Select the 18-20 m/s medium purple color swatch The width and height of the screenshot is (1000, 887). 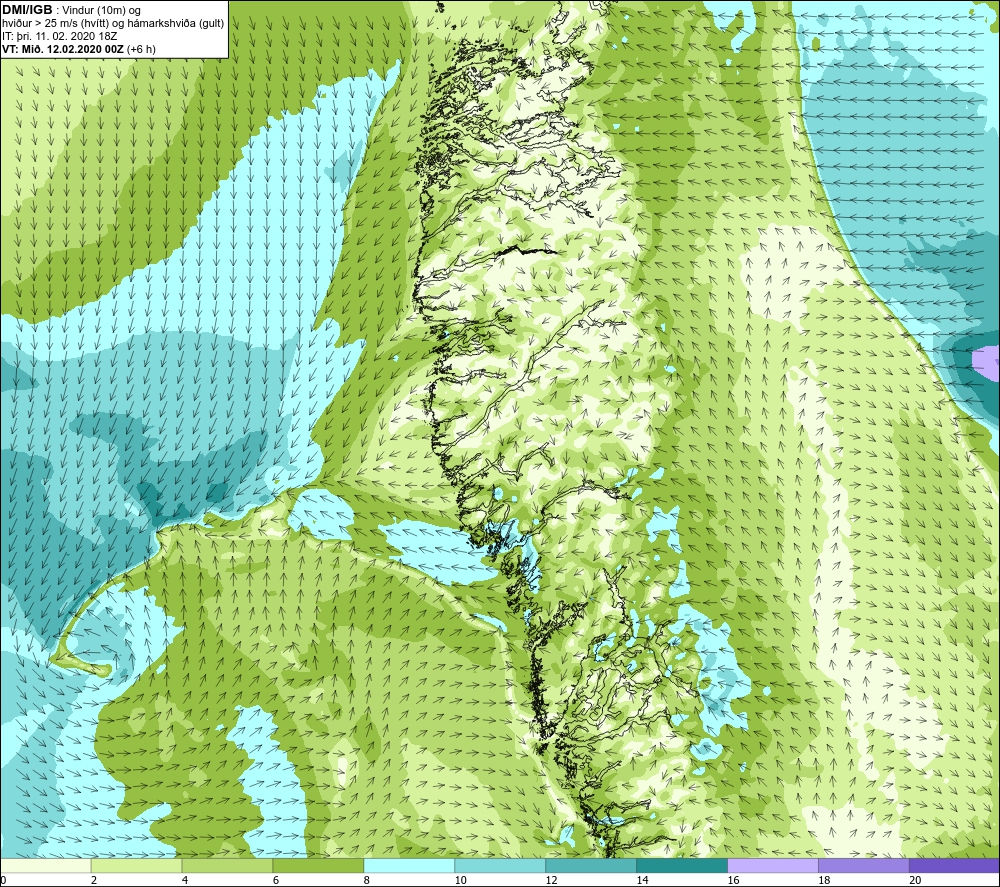point(864,866)
